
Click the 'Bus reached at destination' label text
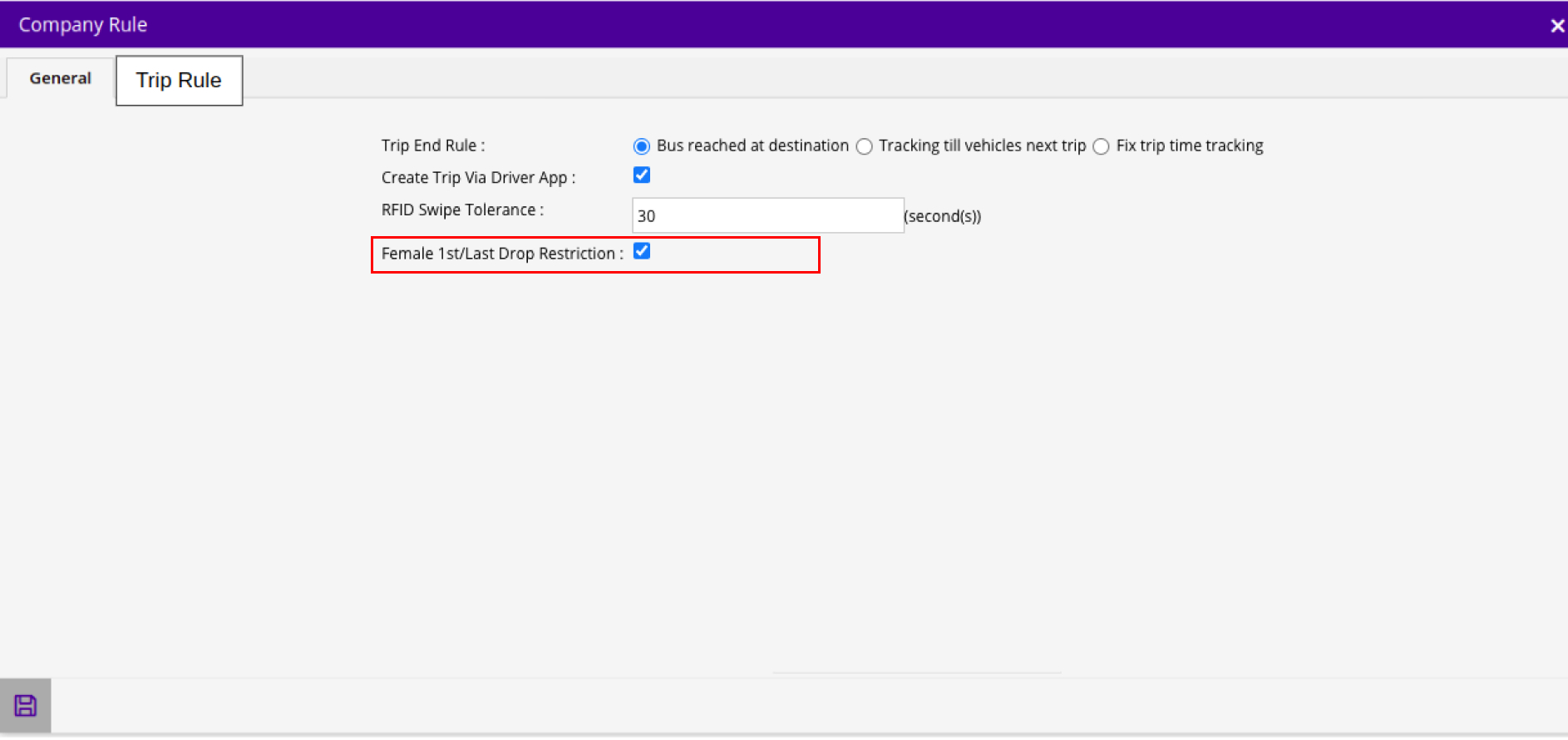[752, 146]
